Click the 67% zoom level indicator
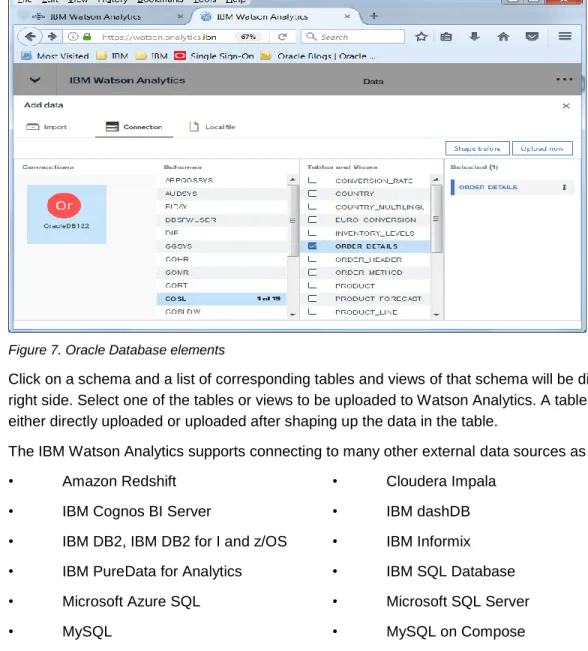 pos(248,37)
